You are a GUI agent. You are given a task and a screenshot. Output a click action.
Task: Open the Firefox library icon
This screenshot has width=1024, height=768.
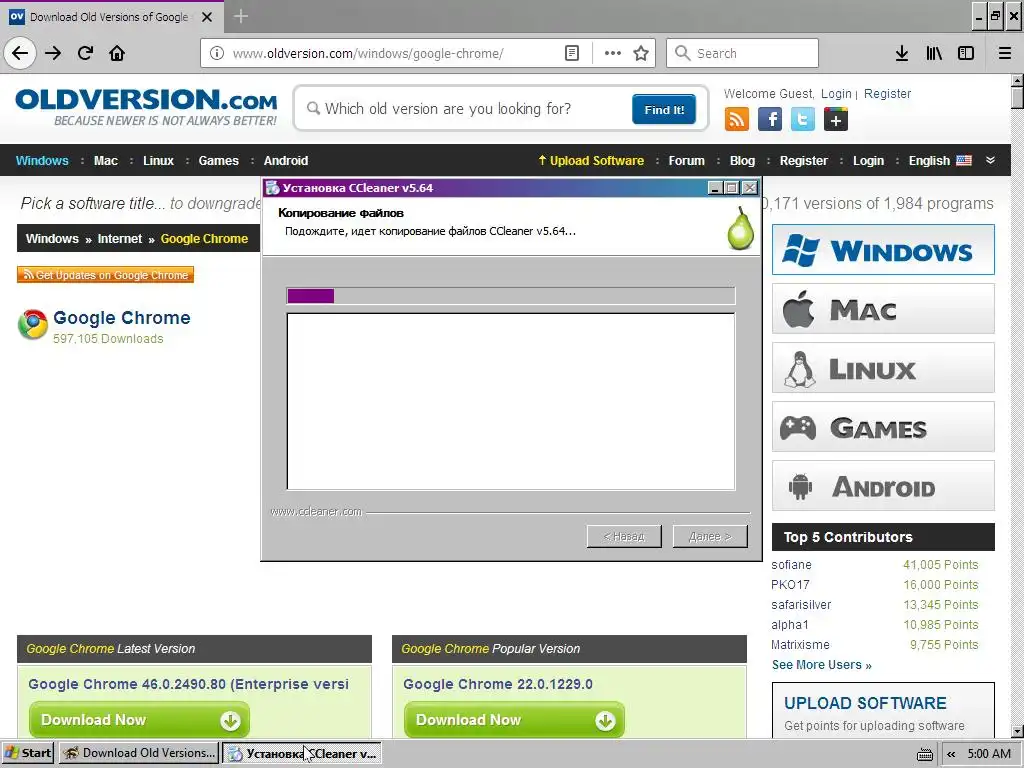coord(934,53)
